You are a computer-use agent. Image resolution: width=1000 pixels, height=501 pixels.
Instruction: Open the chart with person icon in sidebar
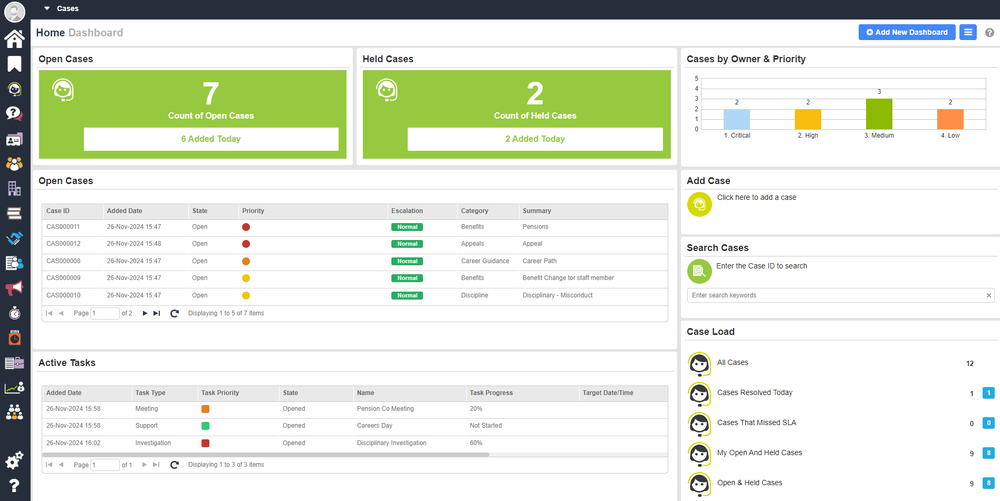pyautogui.click(x=14, y=388)
